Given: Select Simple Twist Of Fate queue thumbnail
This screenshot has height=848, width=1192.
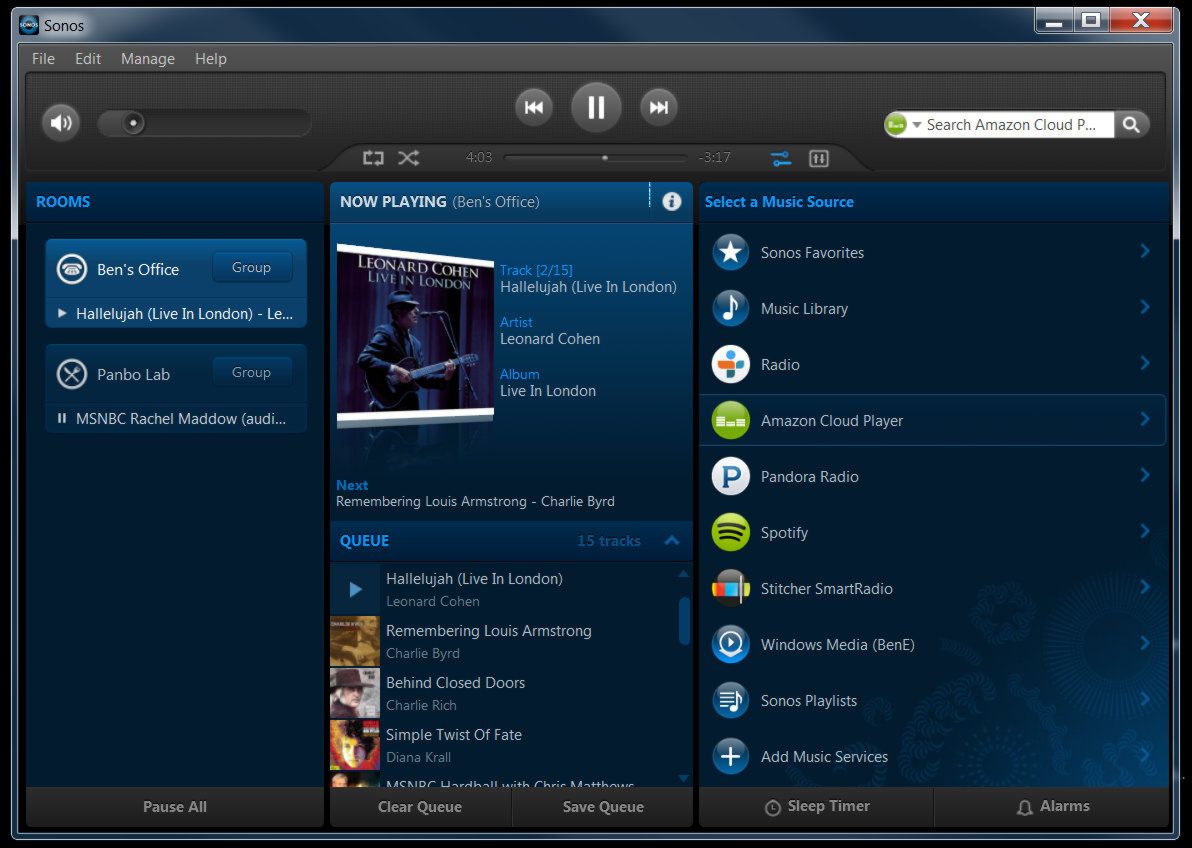Looking at the screenshot, I should (355, 745).
